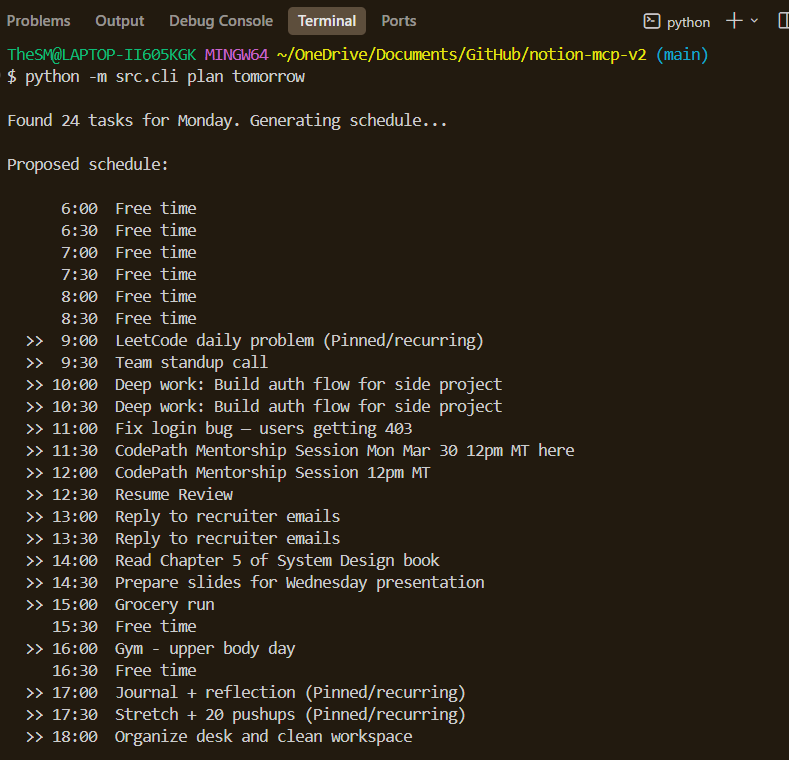
Task: Click the split terminal icon at the panel's edge
Action: tap(783, 21)
